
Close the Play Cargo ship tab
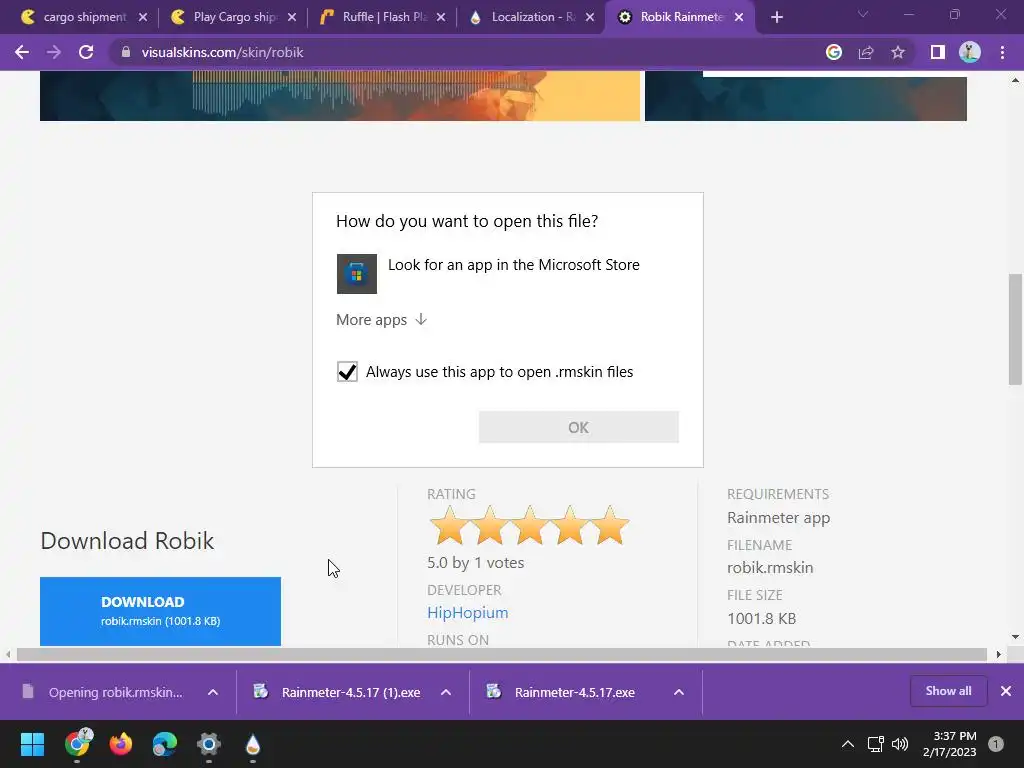[292, 18]
